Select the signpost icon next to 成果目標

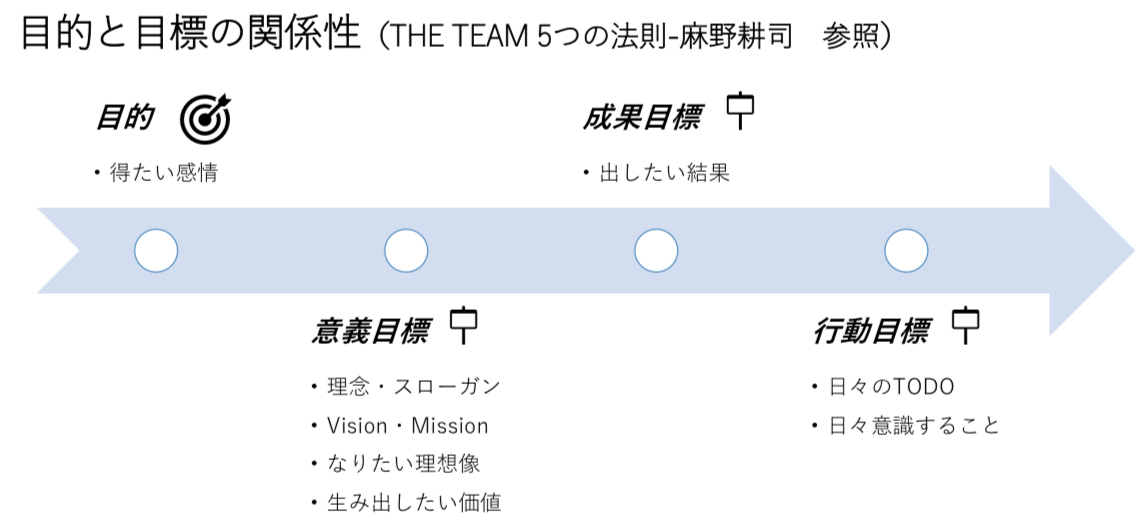(x=740, y=111)
